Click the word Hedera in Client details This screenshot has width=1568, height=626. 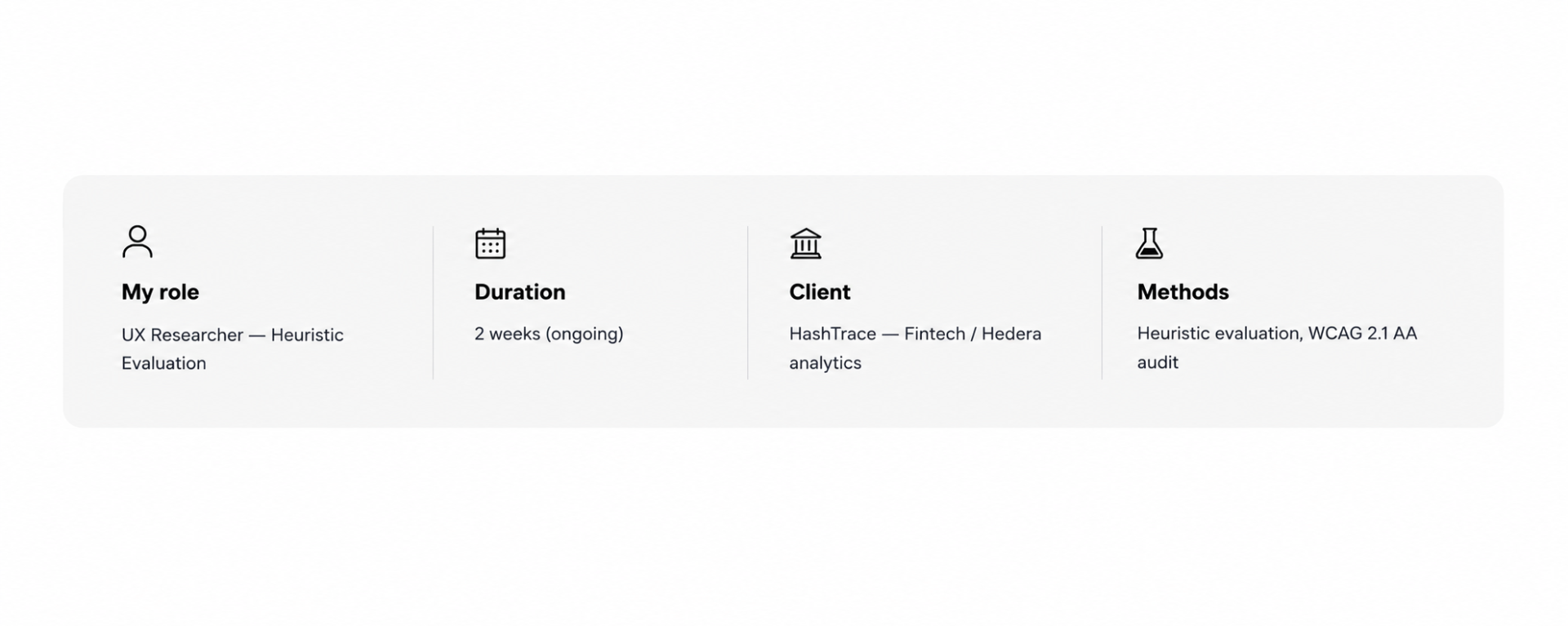pos(1011,334)
